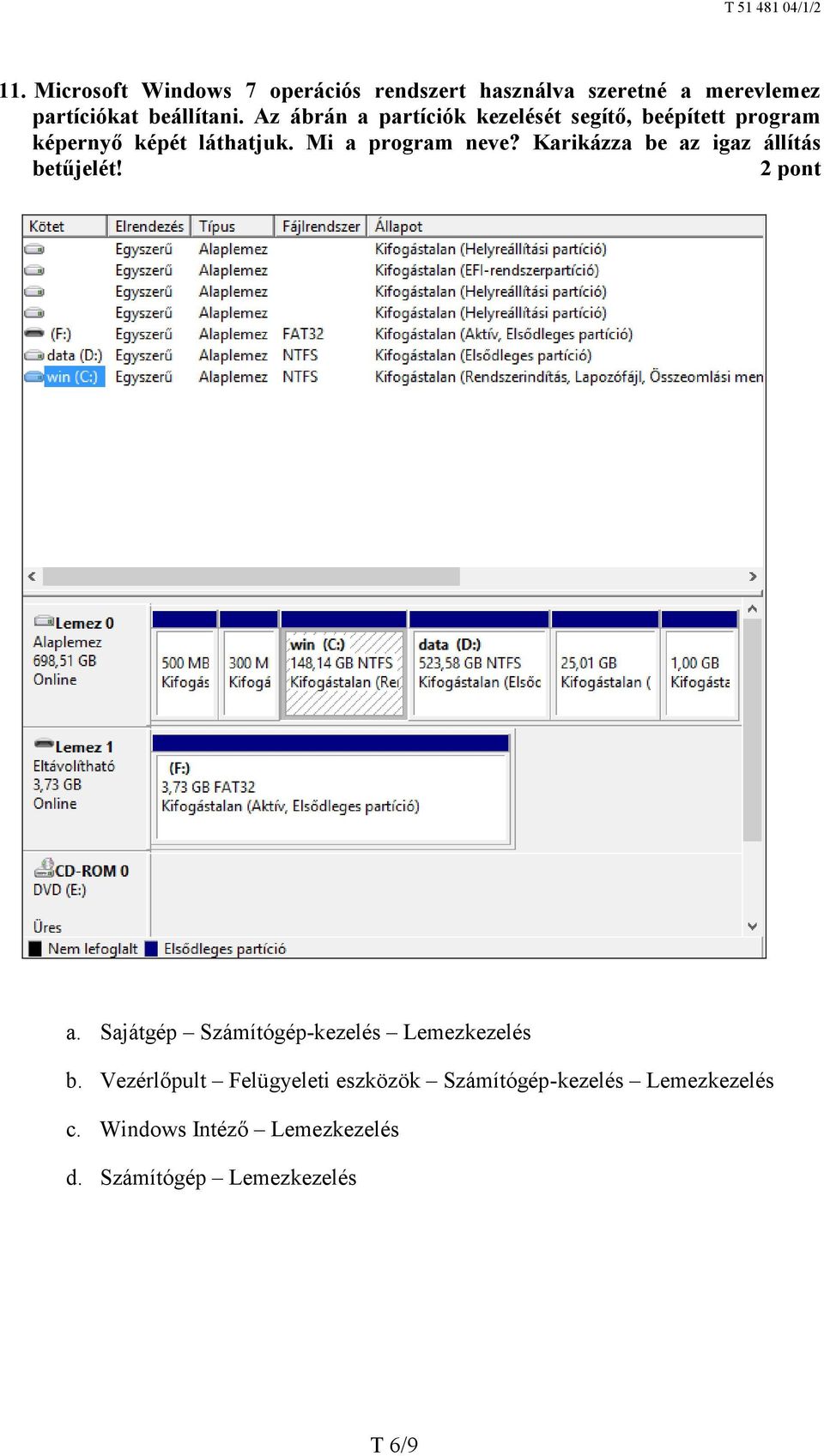Click the horizontal scrollbar right arrow
Screen dimensions: 824x1456
pyautogui.click(x=753, y=577)
